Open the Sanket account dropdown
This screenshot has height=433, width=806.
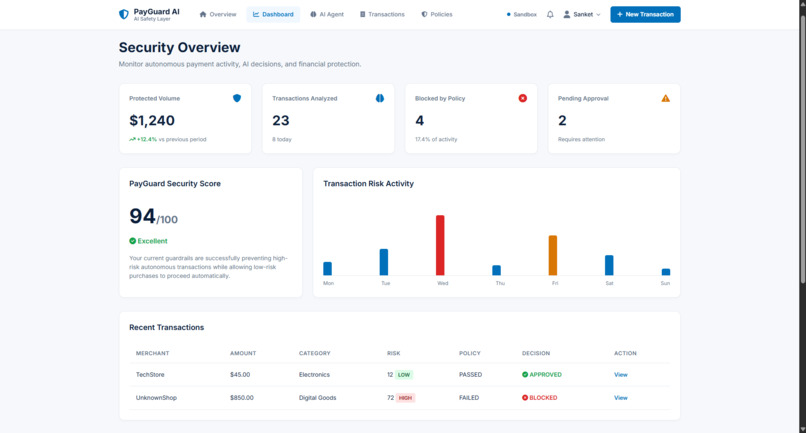582,14
